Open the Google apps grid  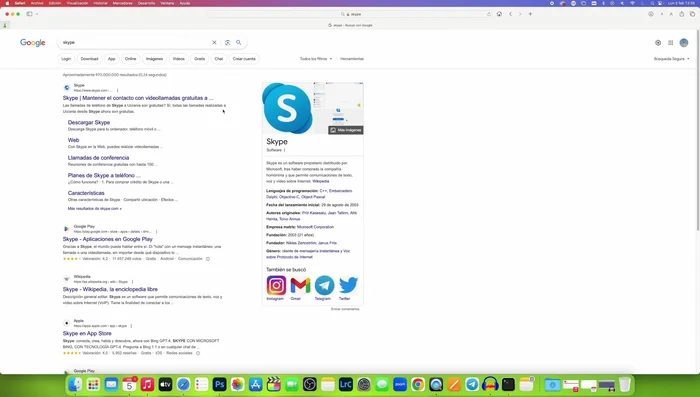(671, 43)
